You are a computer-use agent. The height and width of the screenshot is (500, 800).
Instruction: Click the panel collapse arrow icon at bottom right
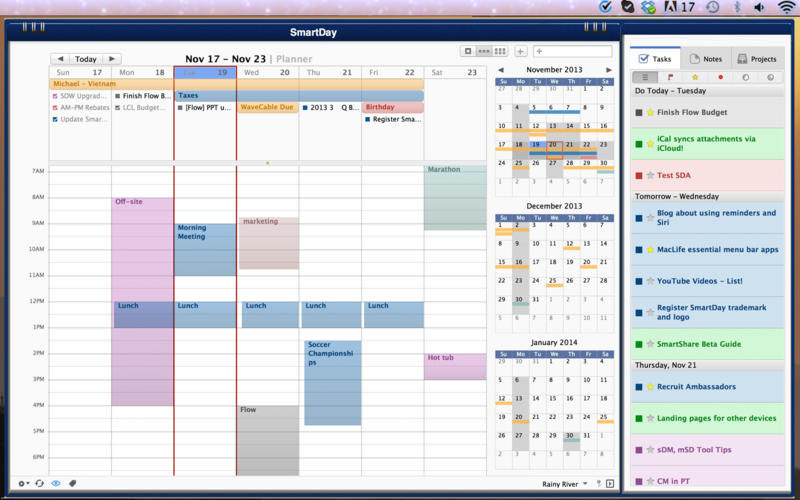610,484
